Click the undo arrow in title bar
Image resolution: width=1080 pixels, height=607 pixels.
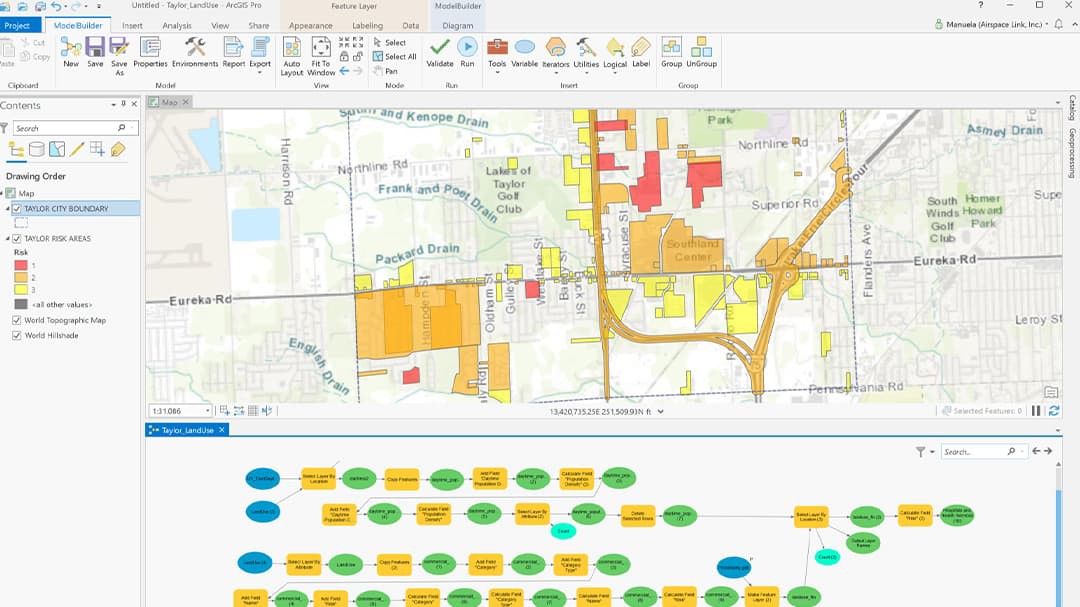point(56,6)
